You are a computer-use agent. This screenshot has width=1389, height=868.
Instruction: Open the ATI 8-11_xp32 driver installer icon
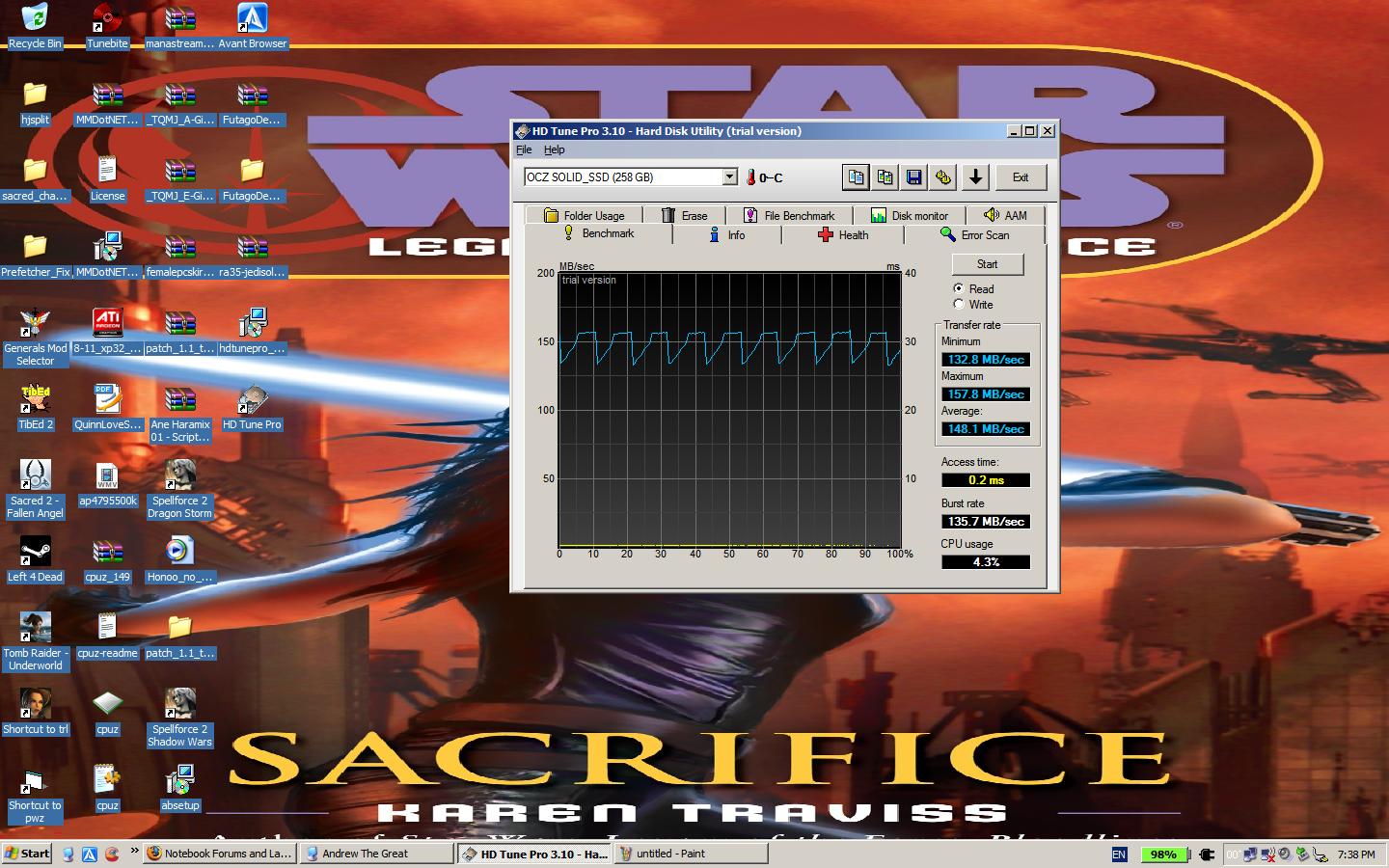pyautogui.click(x=107, y=331)
